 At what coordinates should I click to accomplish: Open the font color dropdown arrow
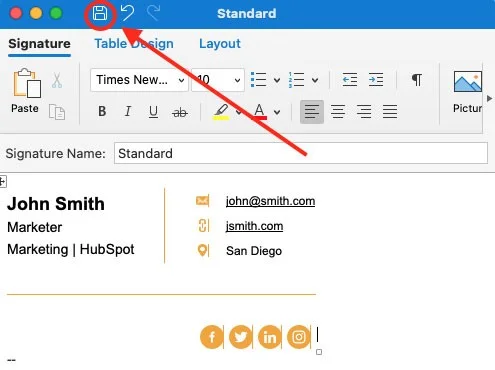tap(277, 112)
